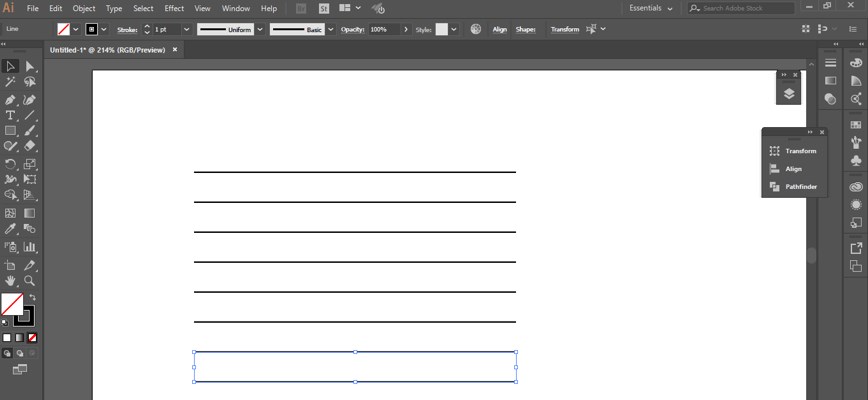Activate the Type tool
The image size is (868, 400).
(x=11, y=116)
